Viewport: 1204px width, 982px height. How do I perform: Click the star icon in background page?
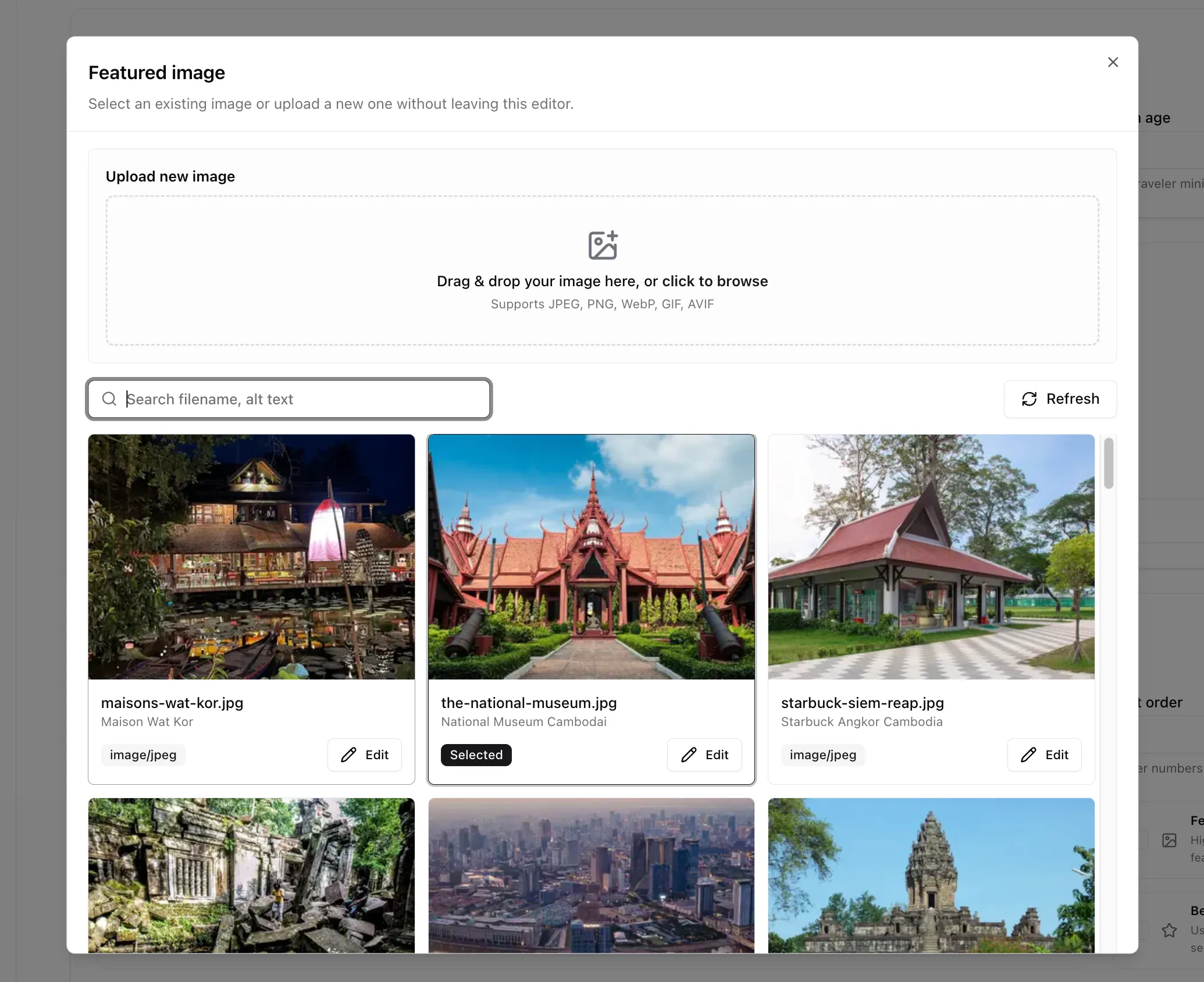pos(1169,930)
